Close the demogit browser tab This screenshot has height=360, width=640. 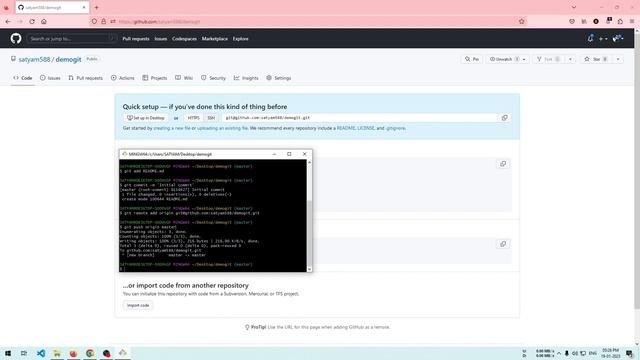tap(84, 7)
